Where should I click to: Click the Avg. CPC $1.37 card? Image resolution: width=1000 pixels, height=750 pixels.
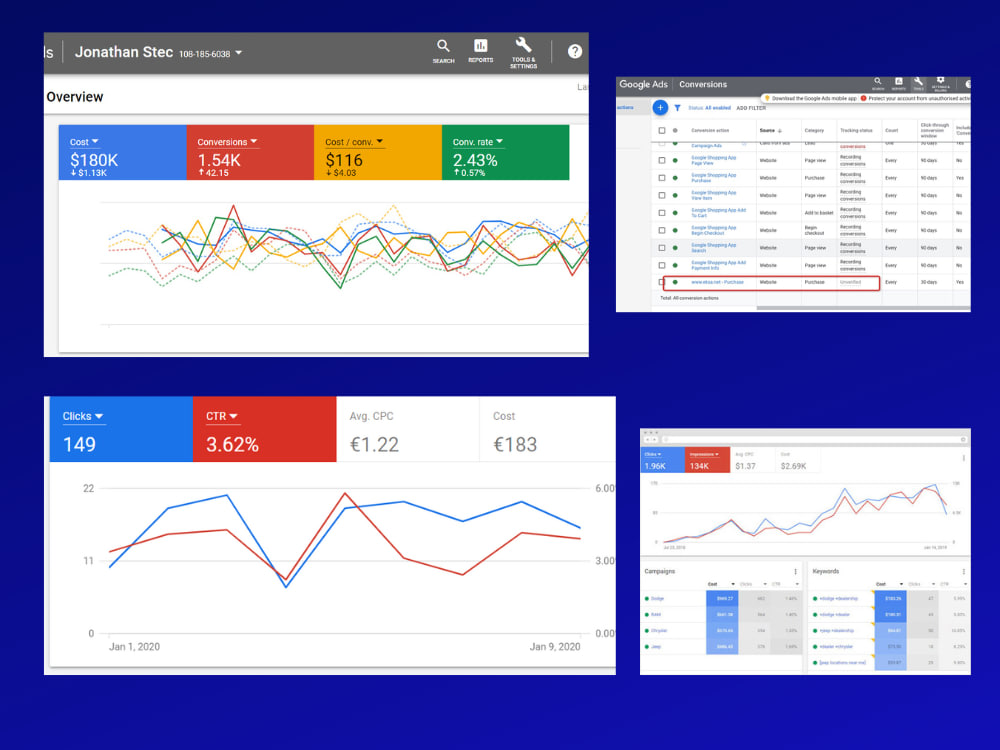(x=753, y=460)
